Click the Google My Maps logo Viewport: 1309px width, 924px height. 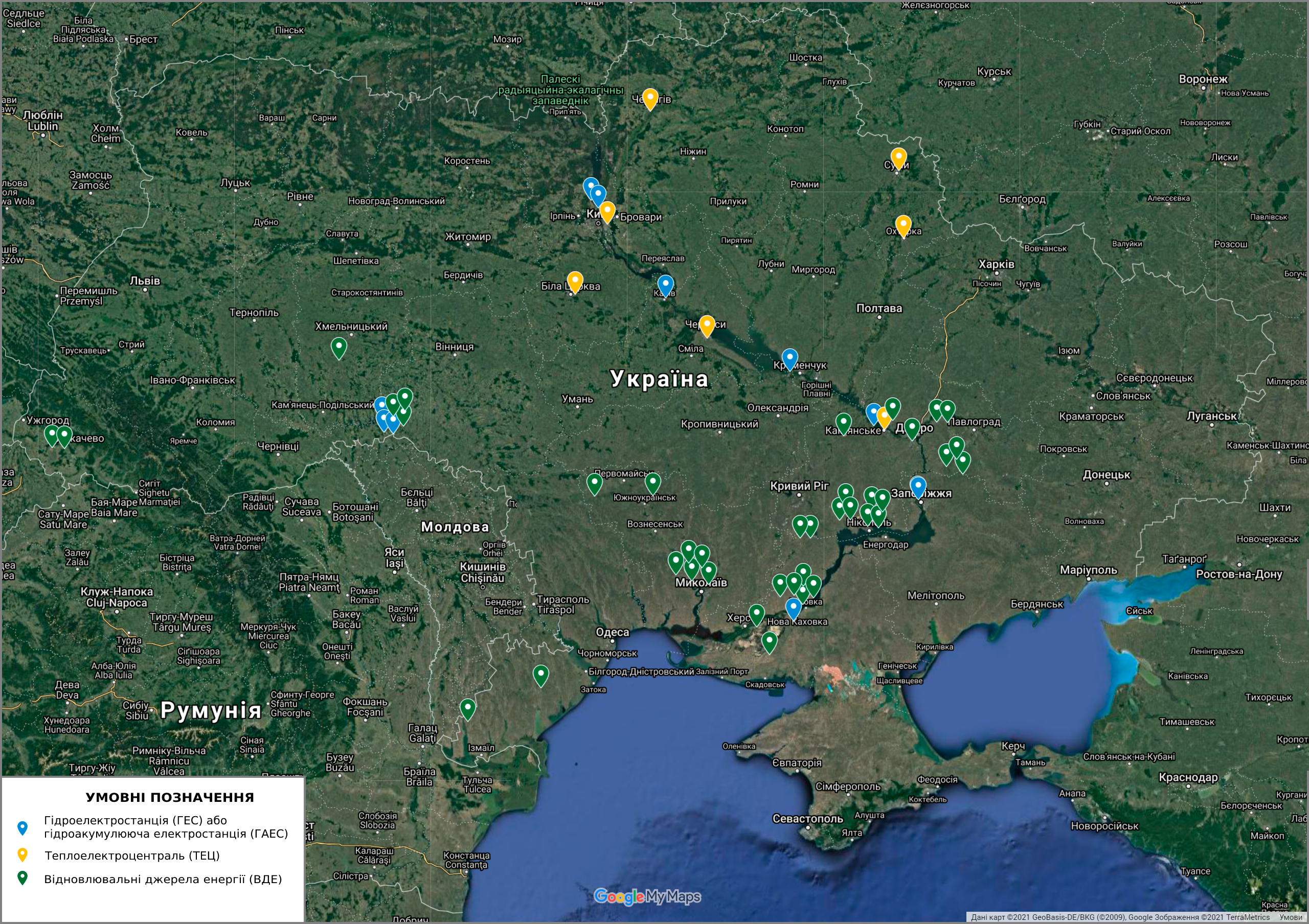[647, 896]
